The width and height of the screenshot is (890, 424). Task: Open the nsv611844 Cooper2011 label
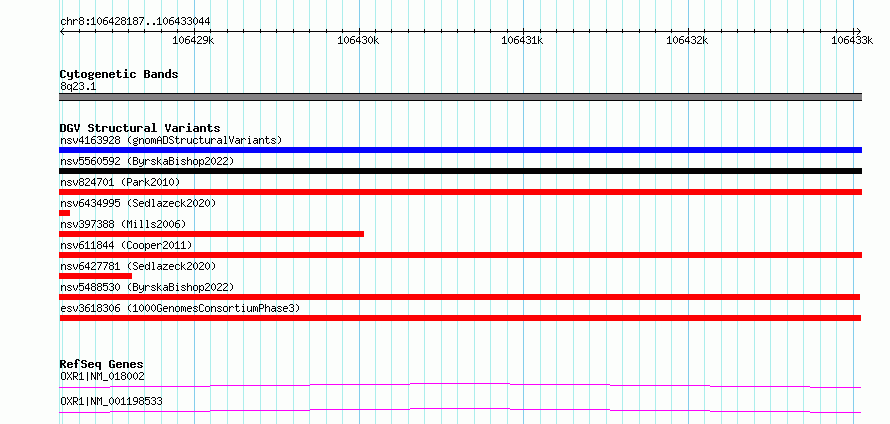[x=126, y=245]
